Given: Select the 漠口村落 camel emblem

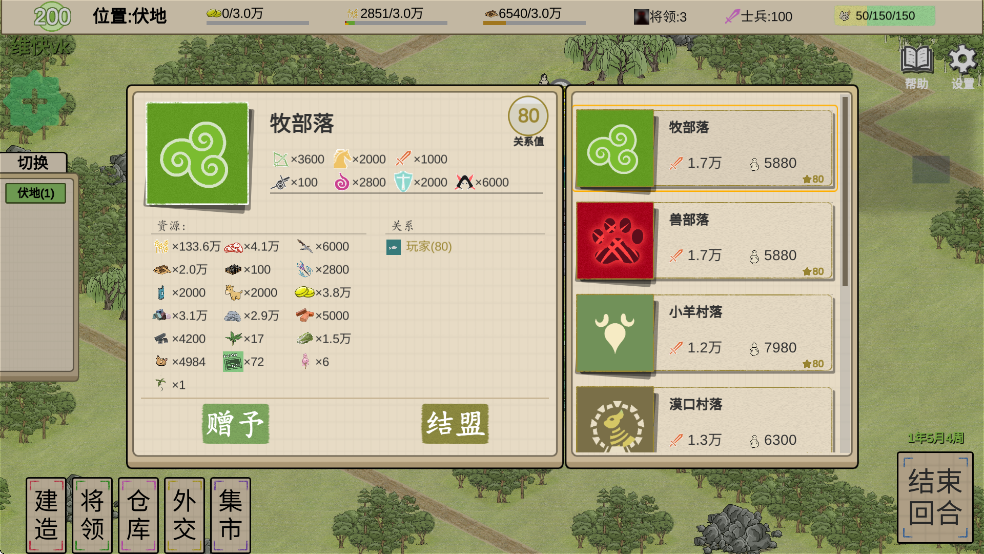Looking at the screenshot, I should tap(614, 420).
